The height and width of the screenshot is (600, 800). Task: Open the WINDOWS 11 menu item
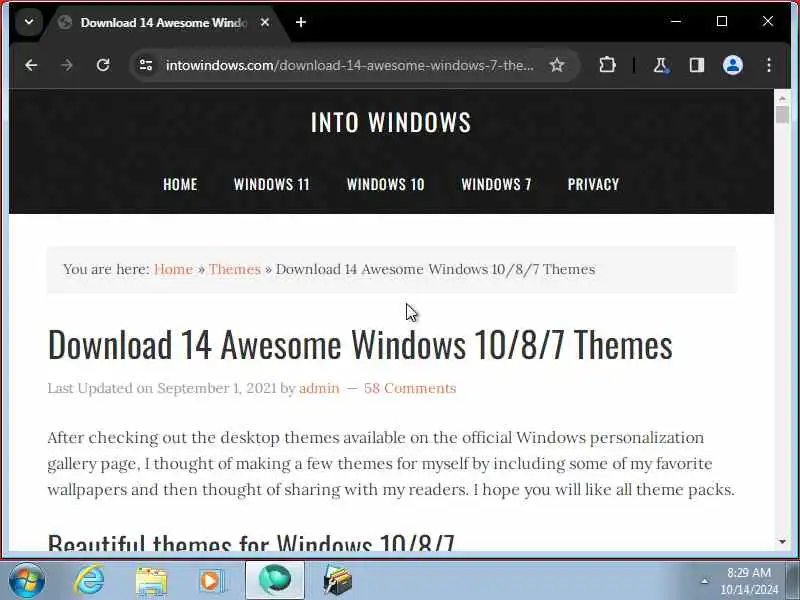271,184
